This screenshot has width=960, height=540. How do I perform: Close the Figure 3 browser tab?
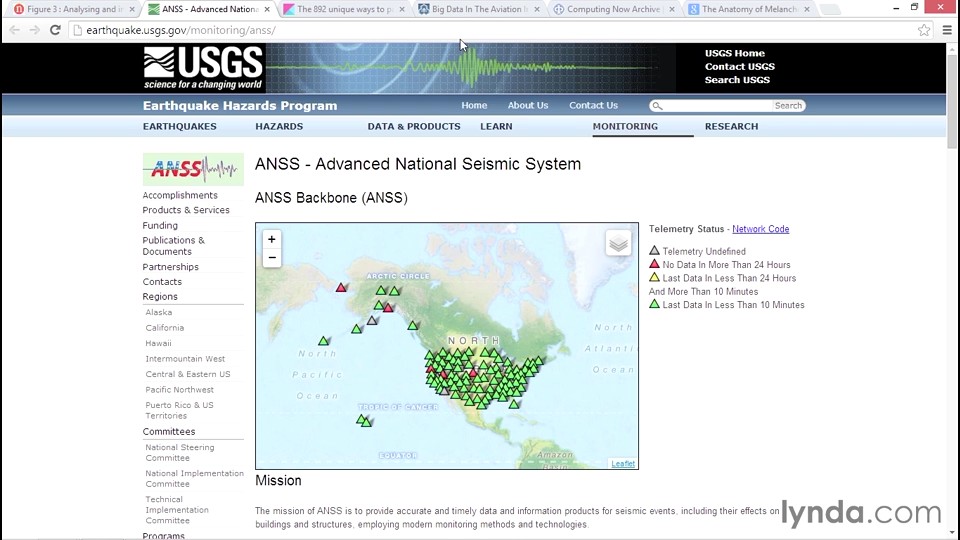pyautogui.click(x=132, y=9)
